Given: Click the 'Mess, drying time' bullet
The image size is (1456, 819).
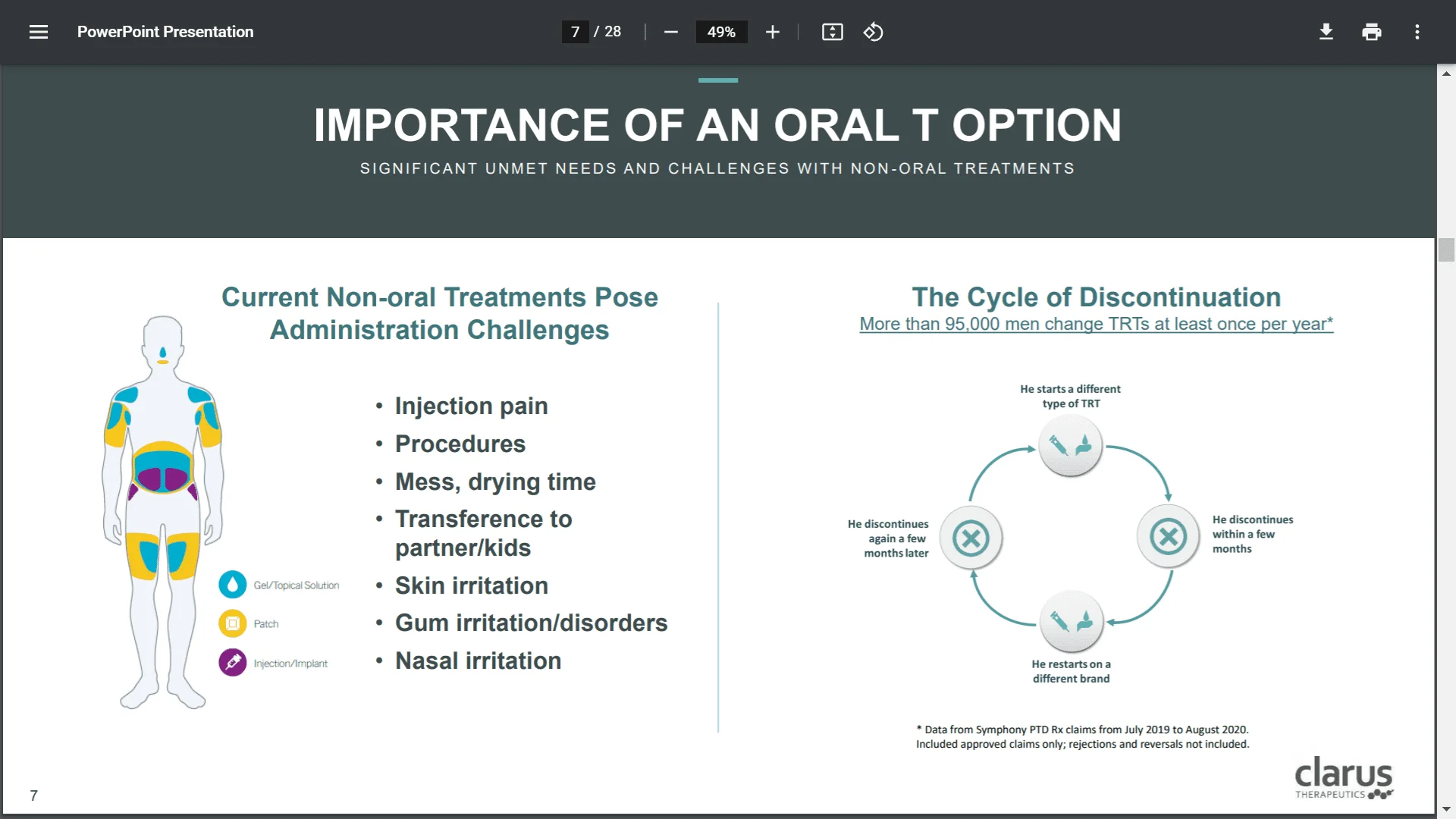Looking at the screenshot, I should click(495, 482).
